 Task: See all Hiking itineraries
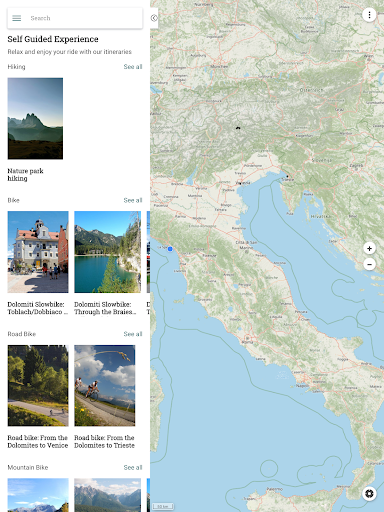click(133, 67)
